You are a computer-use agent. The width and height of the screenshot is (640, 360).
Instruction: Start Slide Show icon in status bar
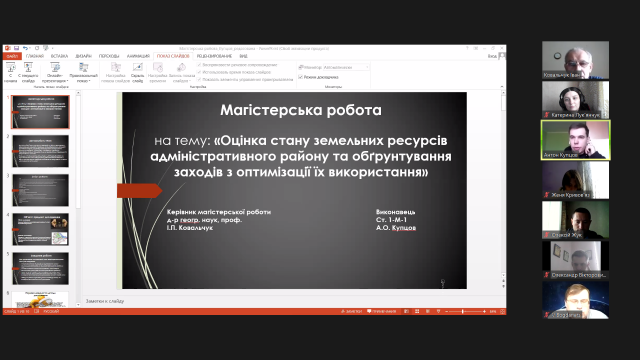tap(438, 311)
